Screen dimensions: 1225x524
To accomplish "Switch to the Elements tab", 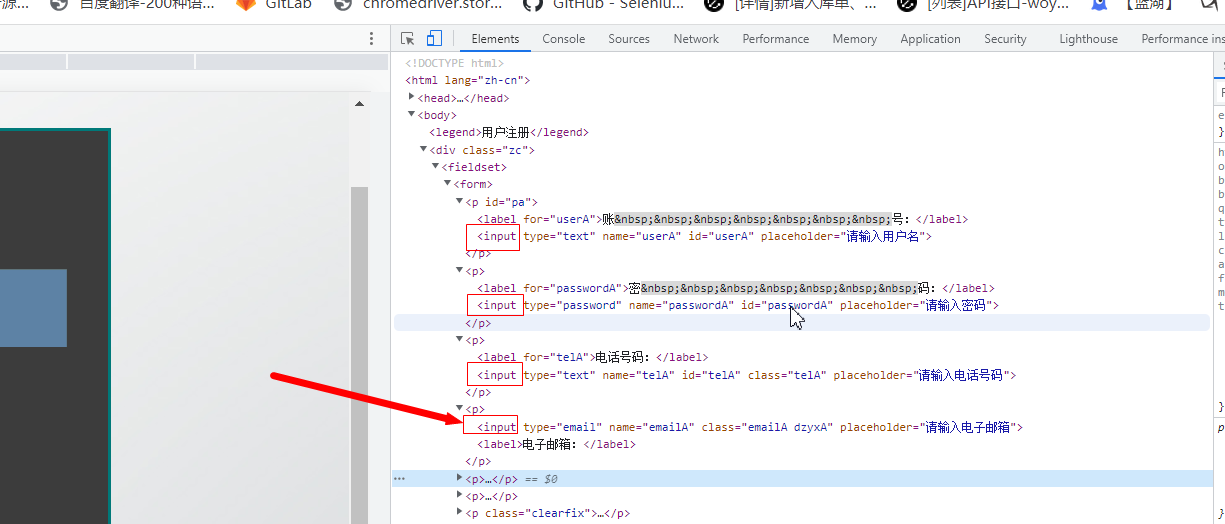I will [495, 39].
